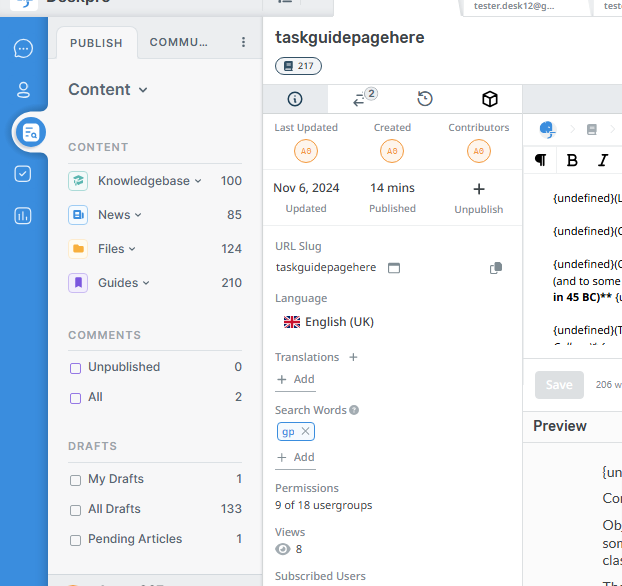Switch to the Publish tab
Screen dimensions: 622x586
coord(97,43)
